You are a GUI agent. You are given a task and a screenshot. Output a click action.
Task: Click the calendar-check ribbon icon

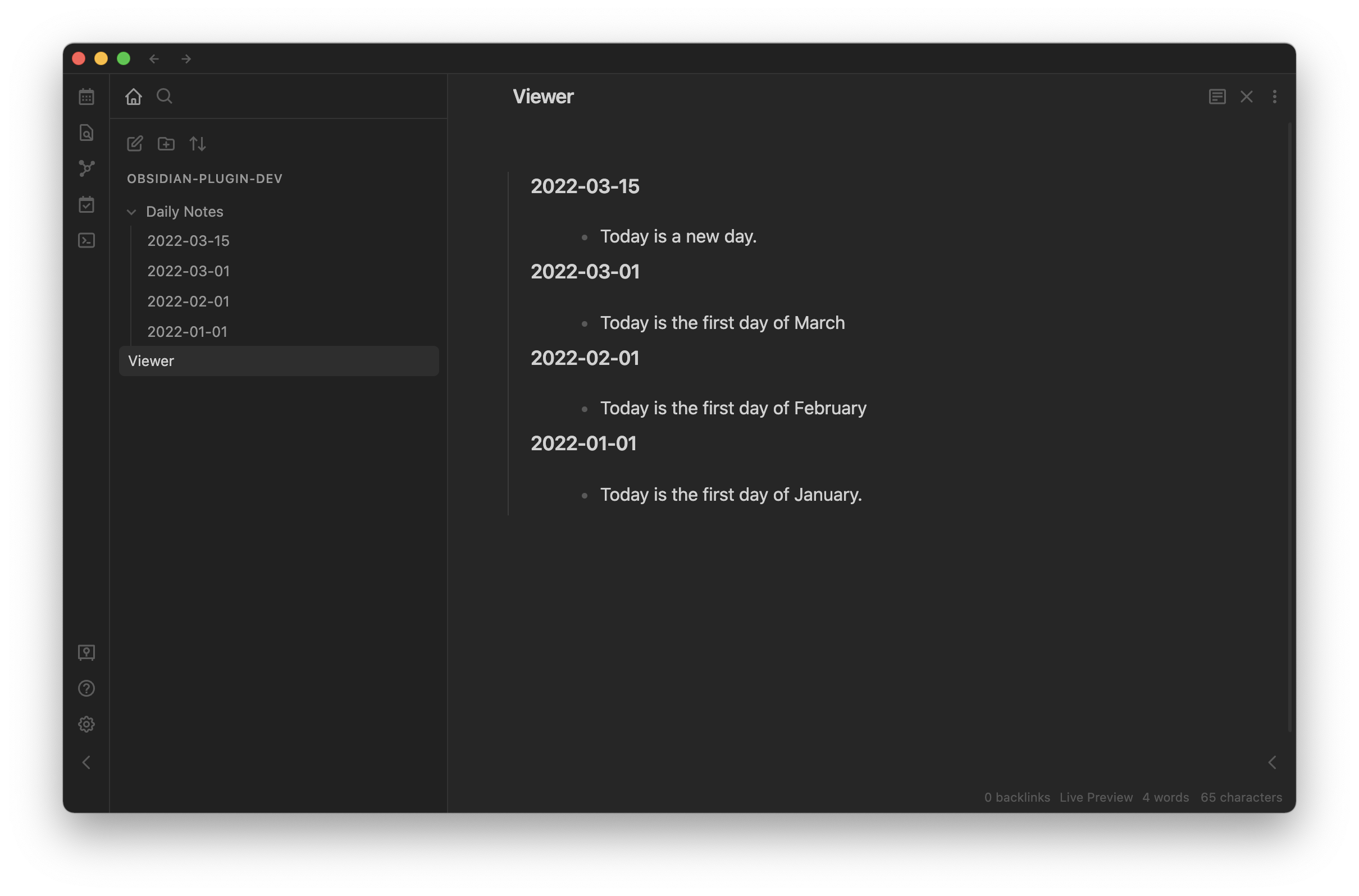[x=86, y=204]
